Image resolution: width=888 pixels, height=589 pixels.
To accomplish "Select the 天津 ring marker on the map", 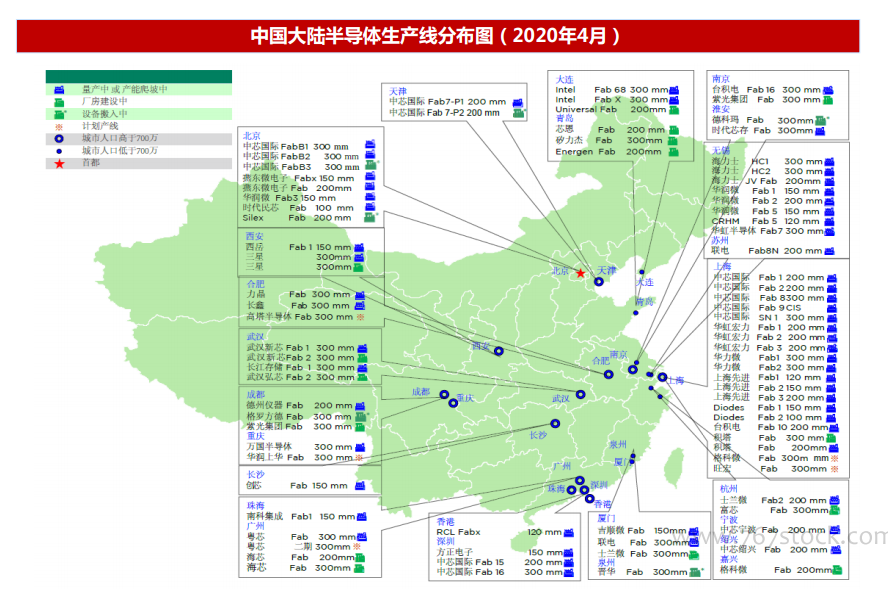I will tap(599, 281).
